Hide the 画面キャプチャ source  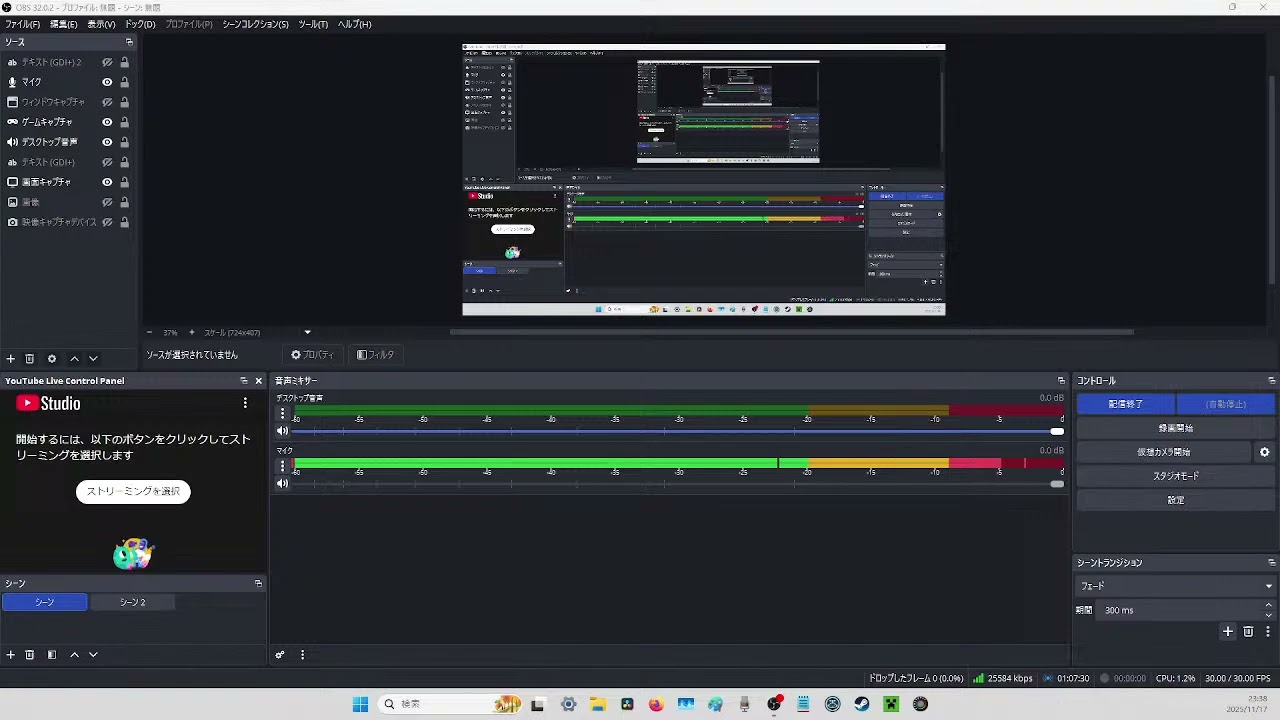pyautogui.click(x=107, y=182)
